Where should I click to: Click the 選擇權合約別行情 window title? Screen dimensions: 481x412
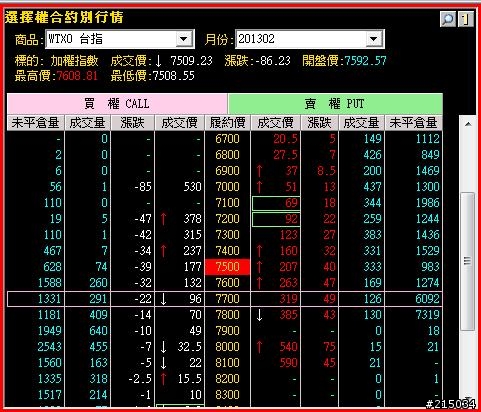click(x=64, y=17)
